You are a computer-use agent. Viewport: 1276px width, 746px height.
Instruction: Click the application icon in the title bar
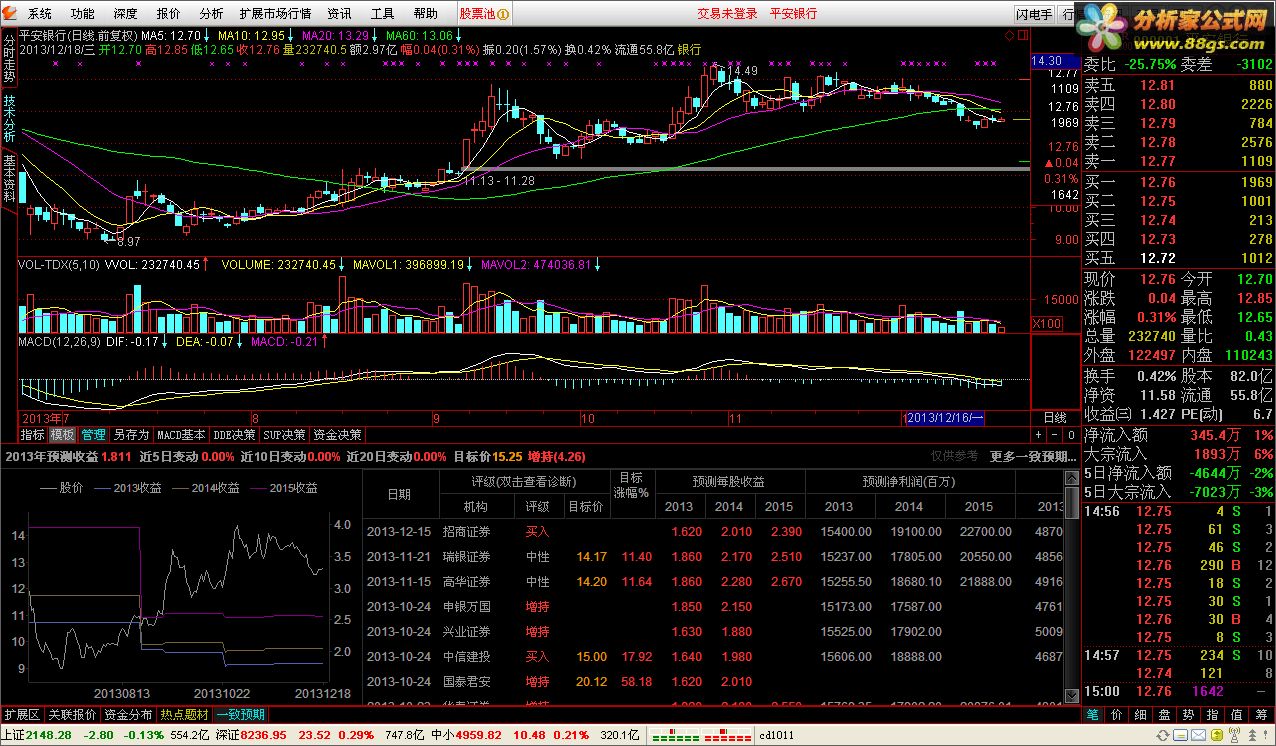[9, 14]
